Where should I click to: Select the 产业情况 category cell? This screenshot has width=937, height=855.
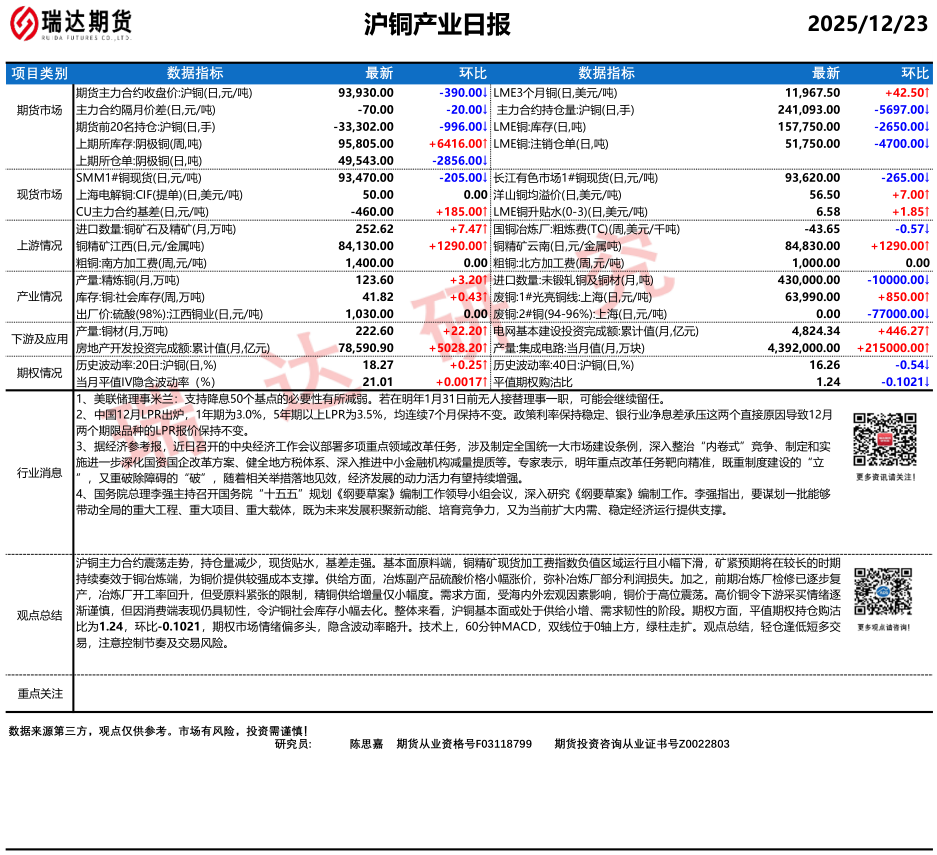[40, 297]
